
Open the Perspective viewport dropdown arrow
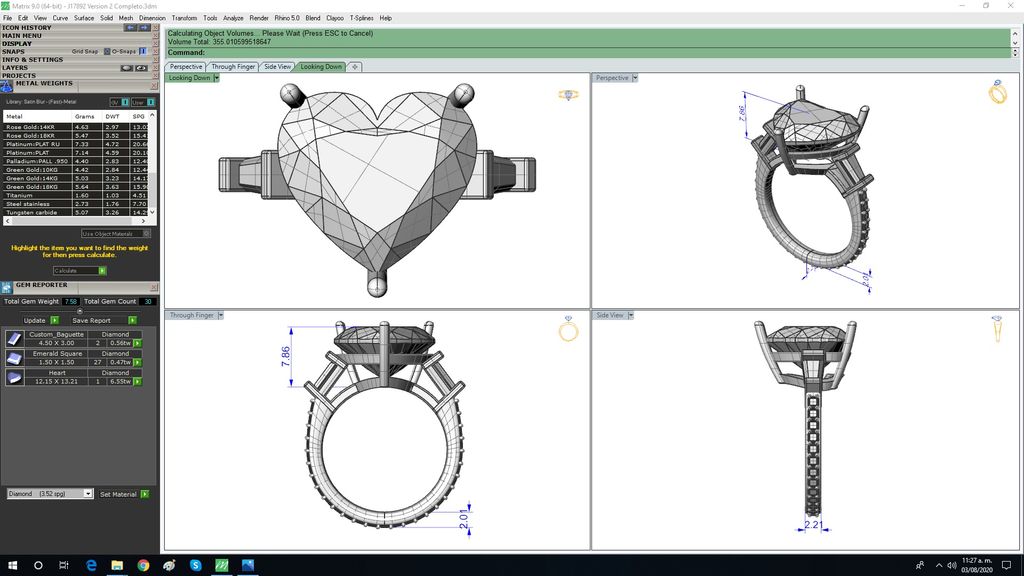[x=635, y=78]
